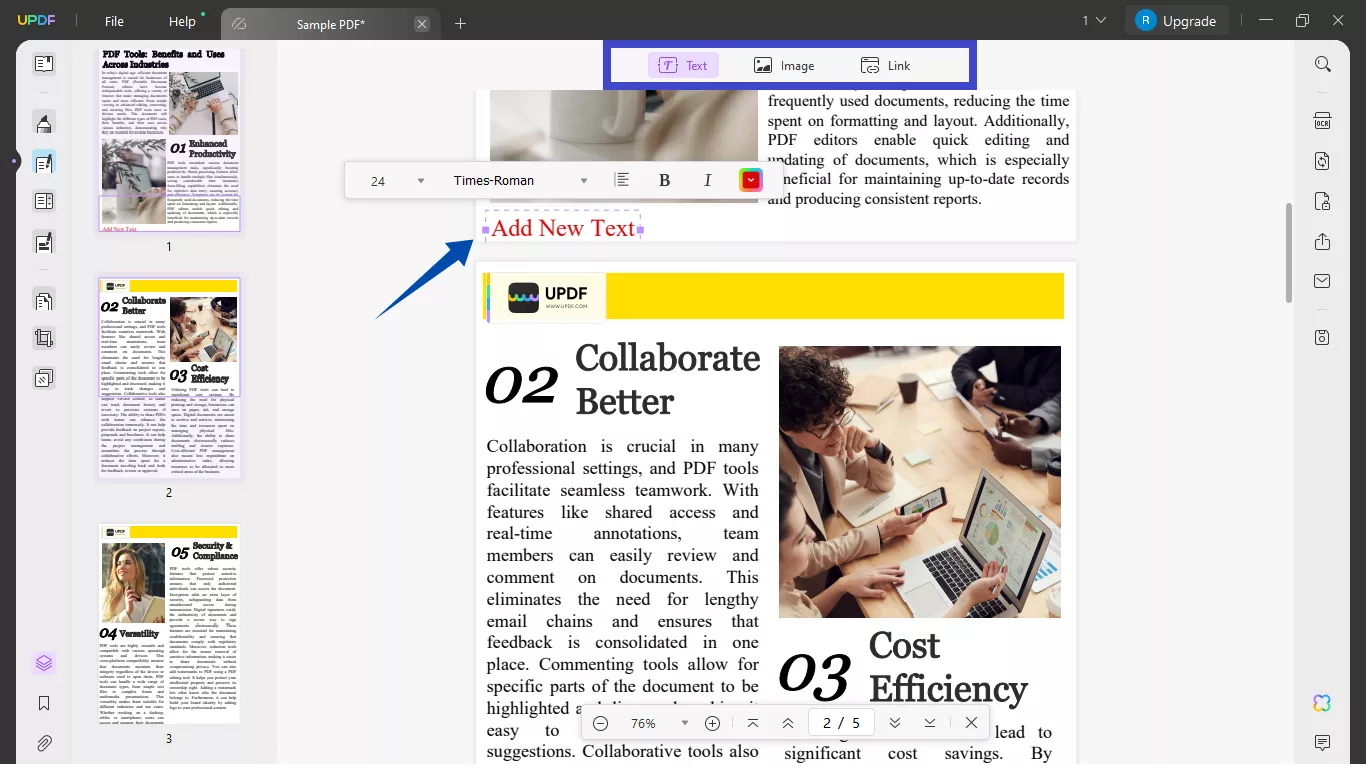This screenshot has width=1366, height=768.
Task: Toggle the bookmarks panel
Action: [x=43, y=703]
